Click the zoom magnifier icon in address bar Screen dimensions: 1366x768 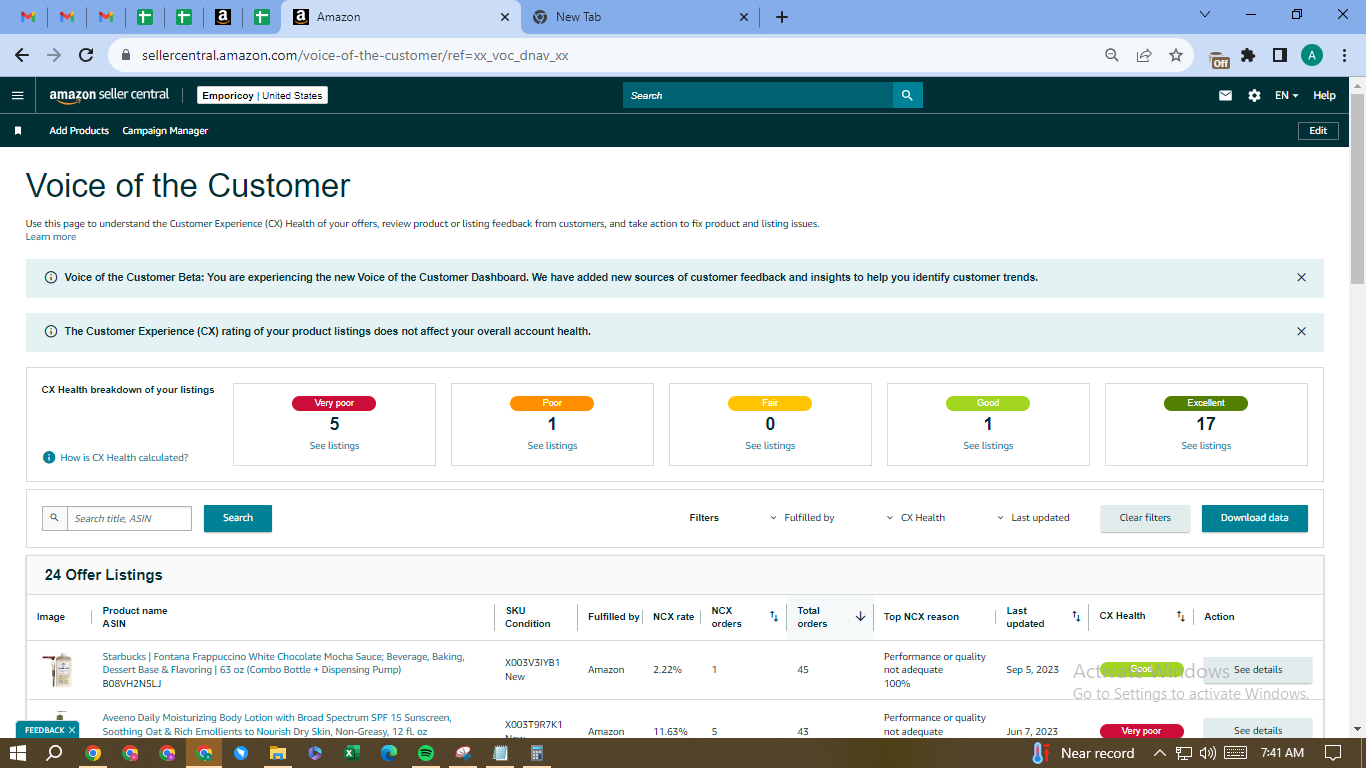pyautogui.click(x=1112, y=55)
